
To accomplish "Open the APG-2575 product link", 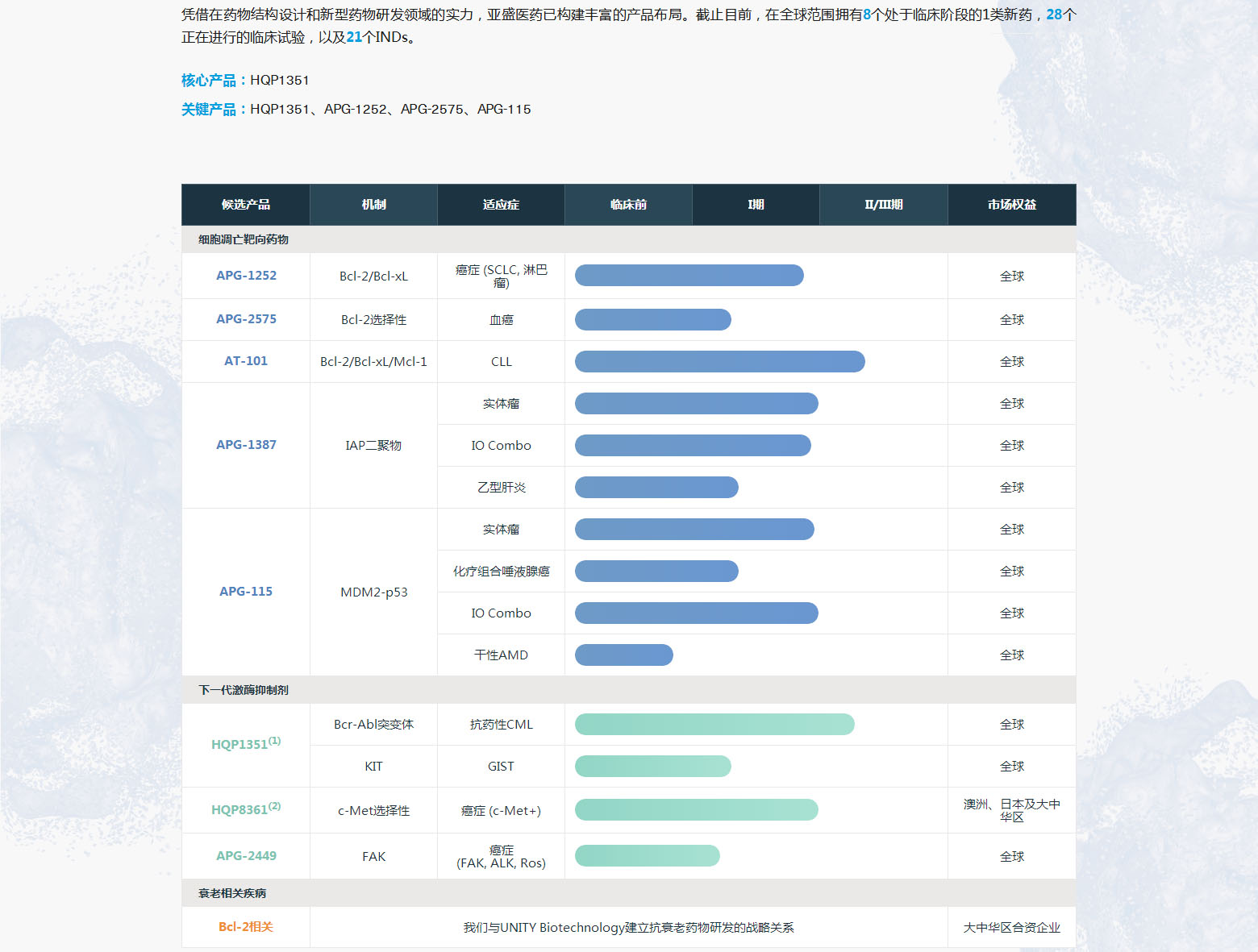I will pos(246,319).
